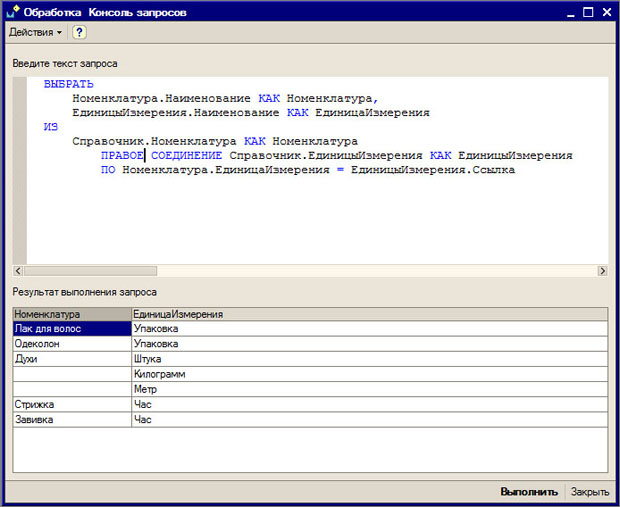Close the Консоль запросов window
This screenshot has height=507, width=620.
pos(607,12)
